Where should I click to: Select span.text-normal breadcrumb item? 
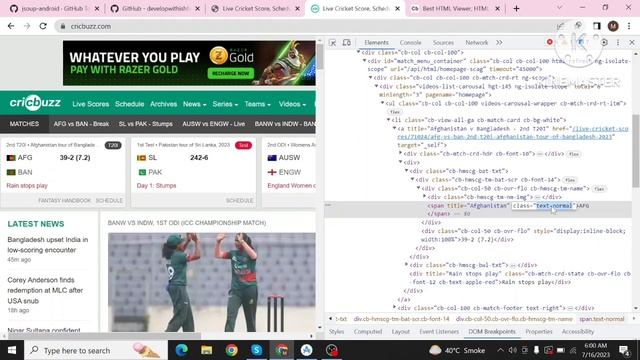[602, 319]
